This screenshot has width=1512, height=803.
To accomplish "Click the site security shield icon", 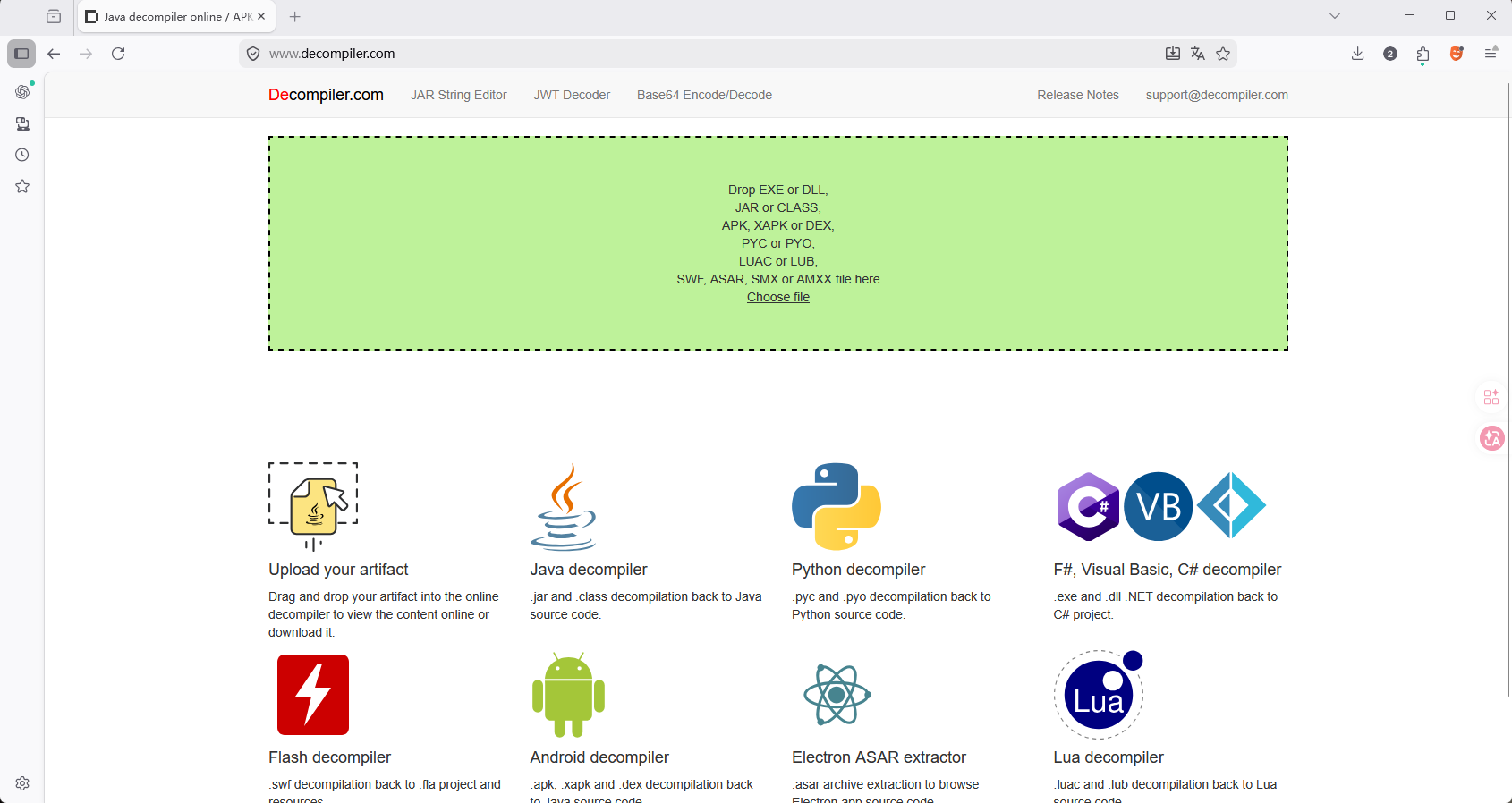I will (x=253, y=54).
